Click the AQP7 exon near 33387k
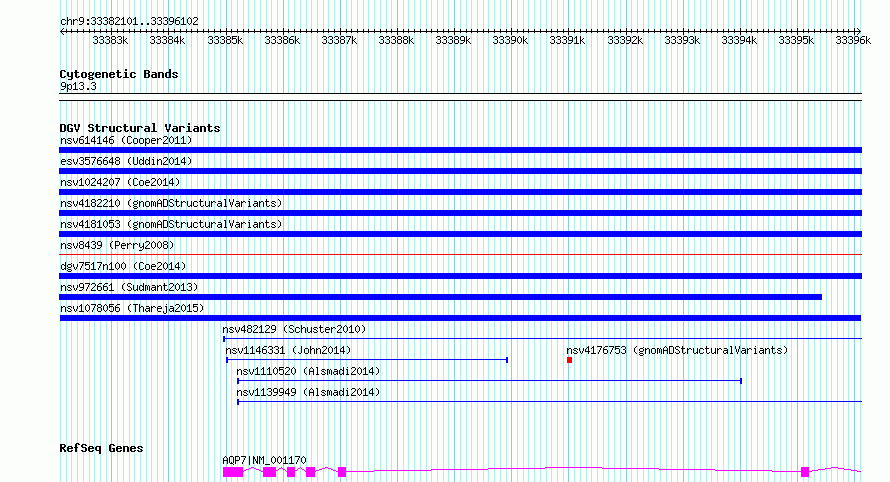 [x=342, y=472]
